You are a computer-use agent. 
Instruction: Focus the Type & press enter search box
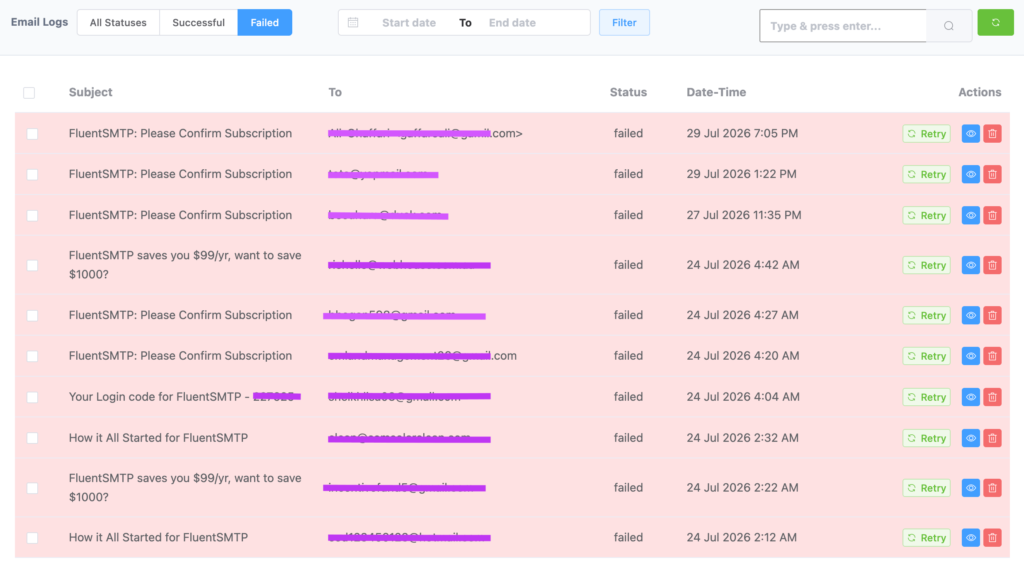pos(842,26)
